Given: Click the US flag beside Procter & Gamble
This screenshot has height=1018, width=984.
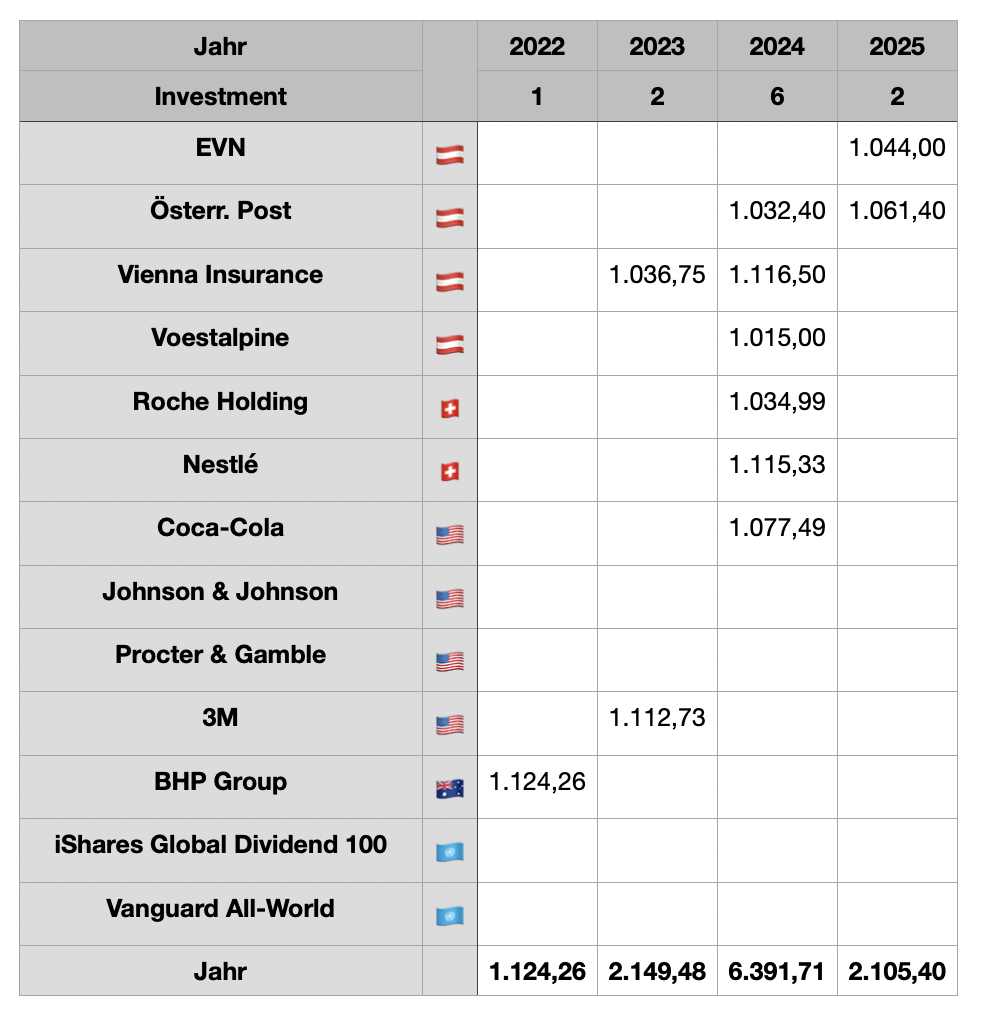Looking at the screenshot, I should [449, 662].
